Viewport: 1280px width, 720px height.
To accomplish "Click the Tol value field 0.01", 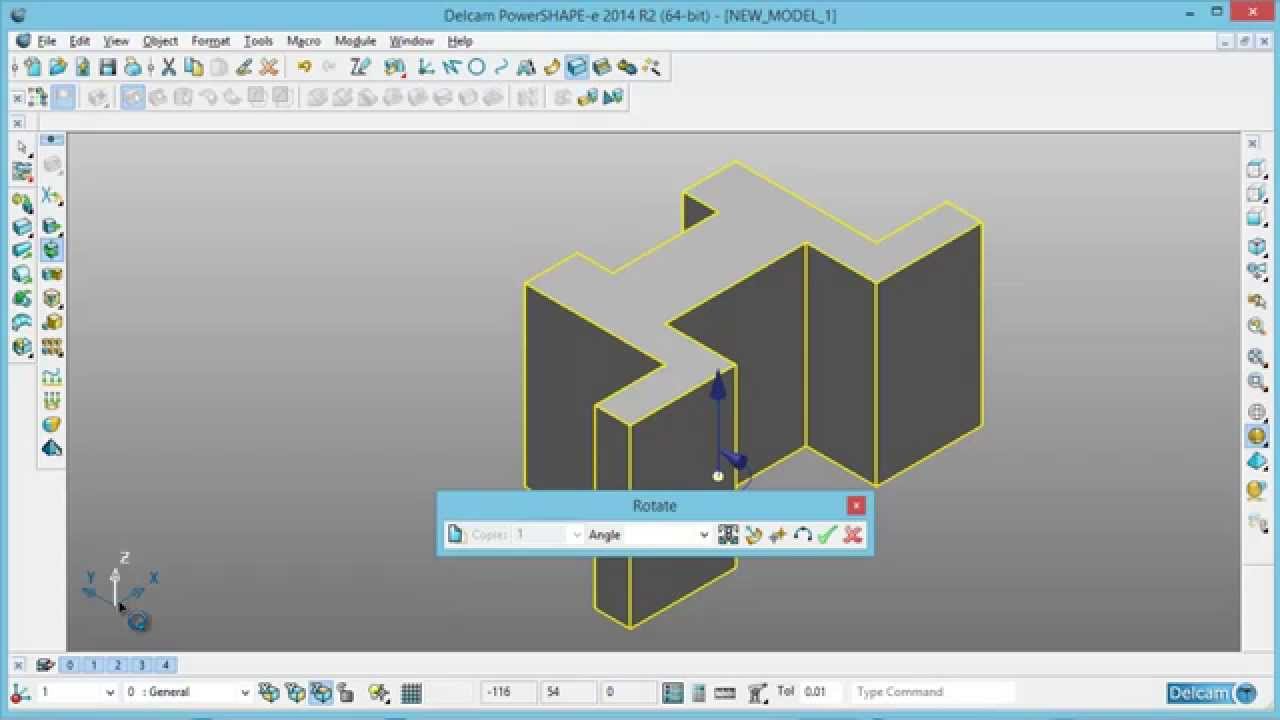I will [x=820, y=692].
